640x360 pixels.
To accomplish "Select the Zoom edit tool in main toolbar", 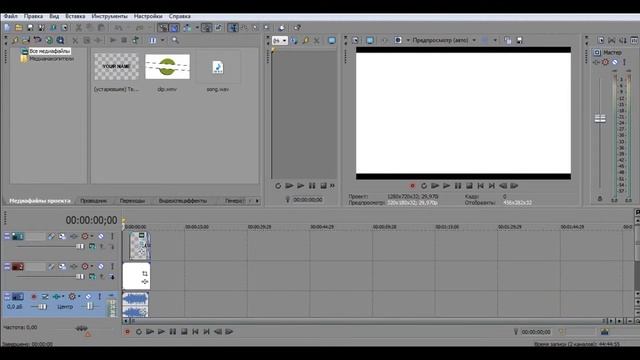I will pos(267,28).
